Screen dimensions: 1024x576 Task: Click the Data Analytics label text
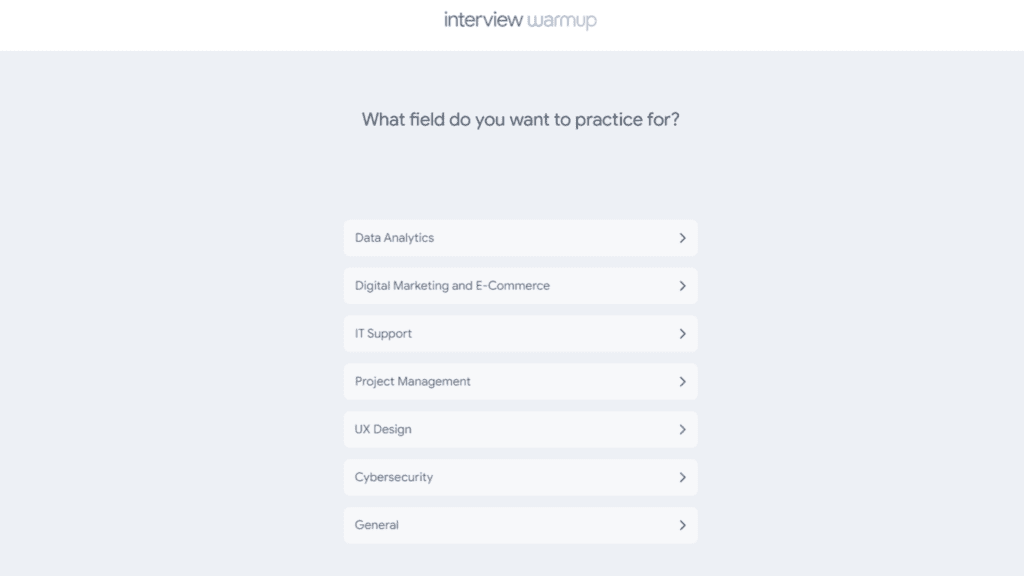tap(394, 238)
